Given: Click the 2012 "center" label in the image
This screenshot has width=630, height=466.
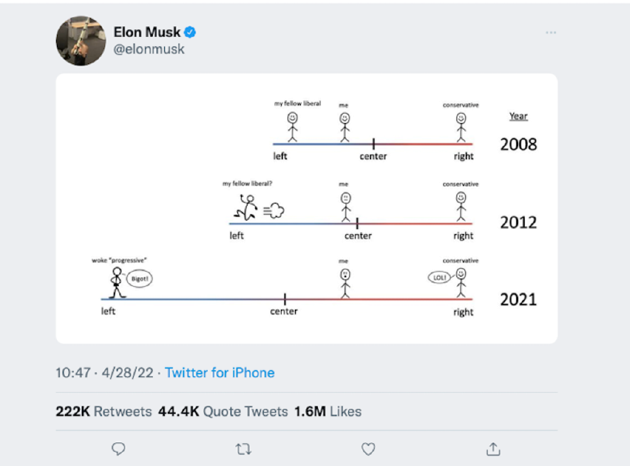Looking at the screenshot, I should (358, 236).
